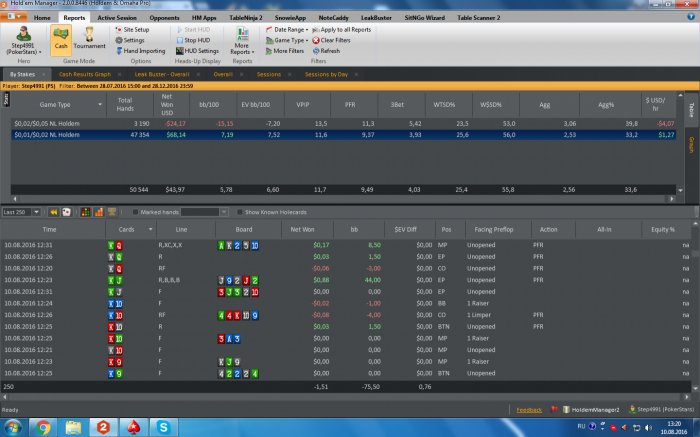Image resolution: width=700 pixels, height=437 pixels.
Task: Switch to Active Session tab
Action: [x=117, y=18]
